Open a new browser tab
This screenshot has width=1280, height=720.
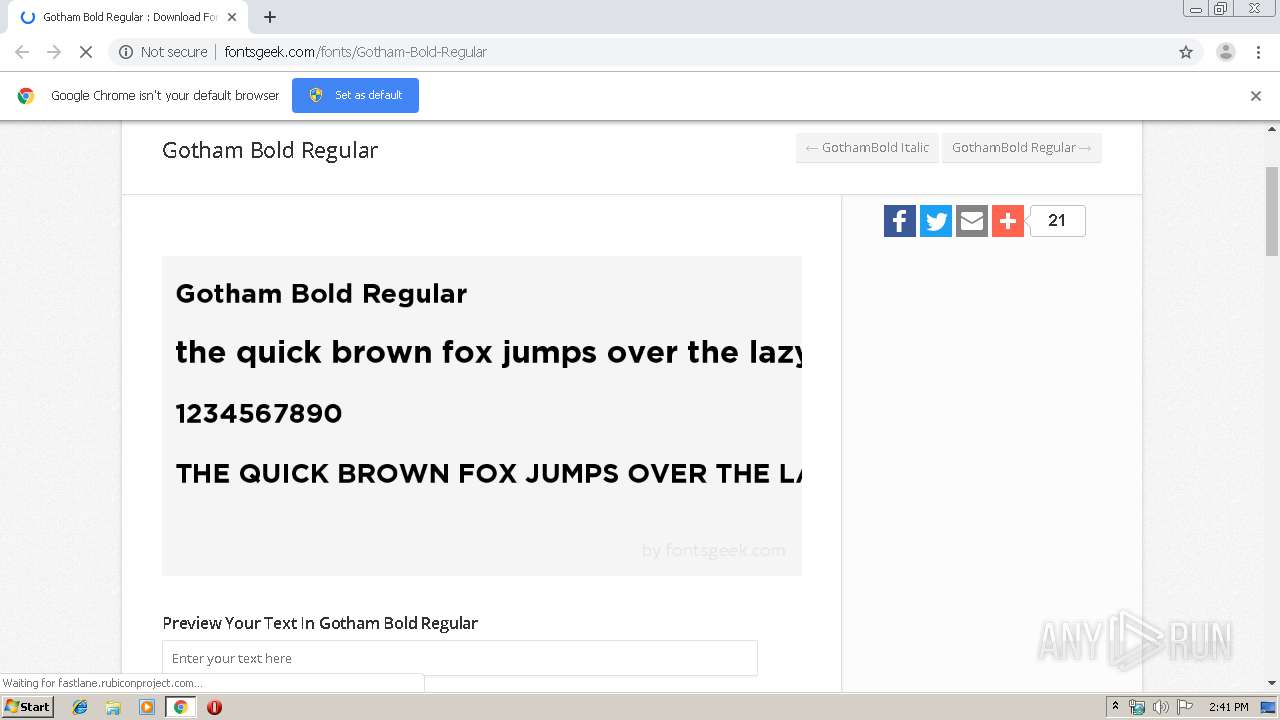(270, 17)
